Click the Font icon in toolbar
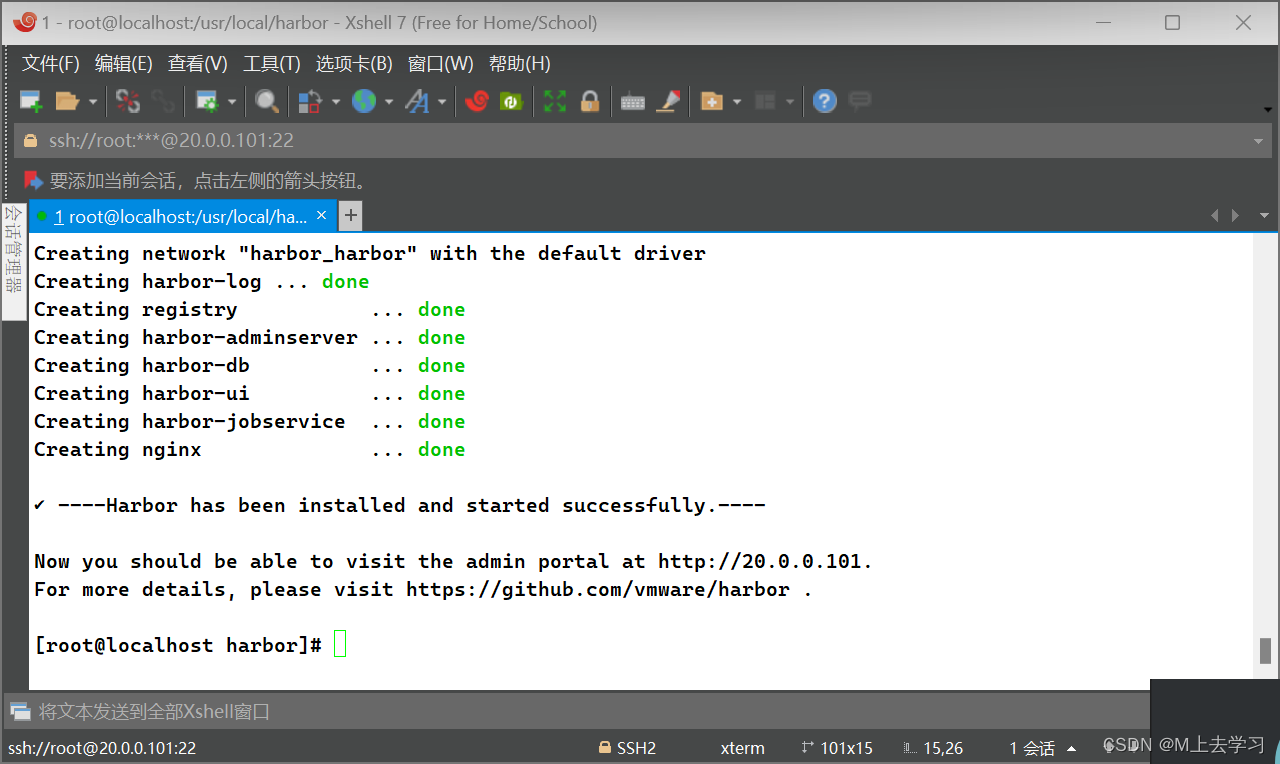The image size is (1280, 764). [x=416, y=101]
